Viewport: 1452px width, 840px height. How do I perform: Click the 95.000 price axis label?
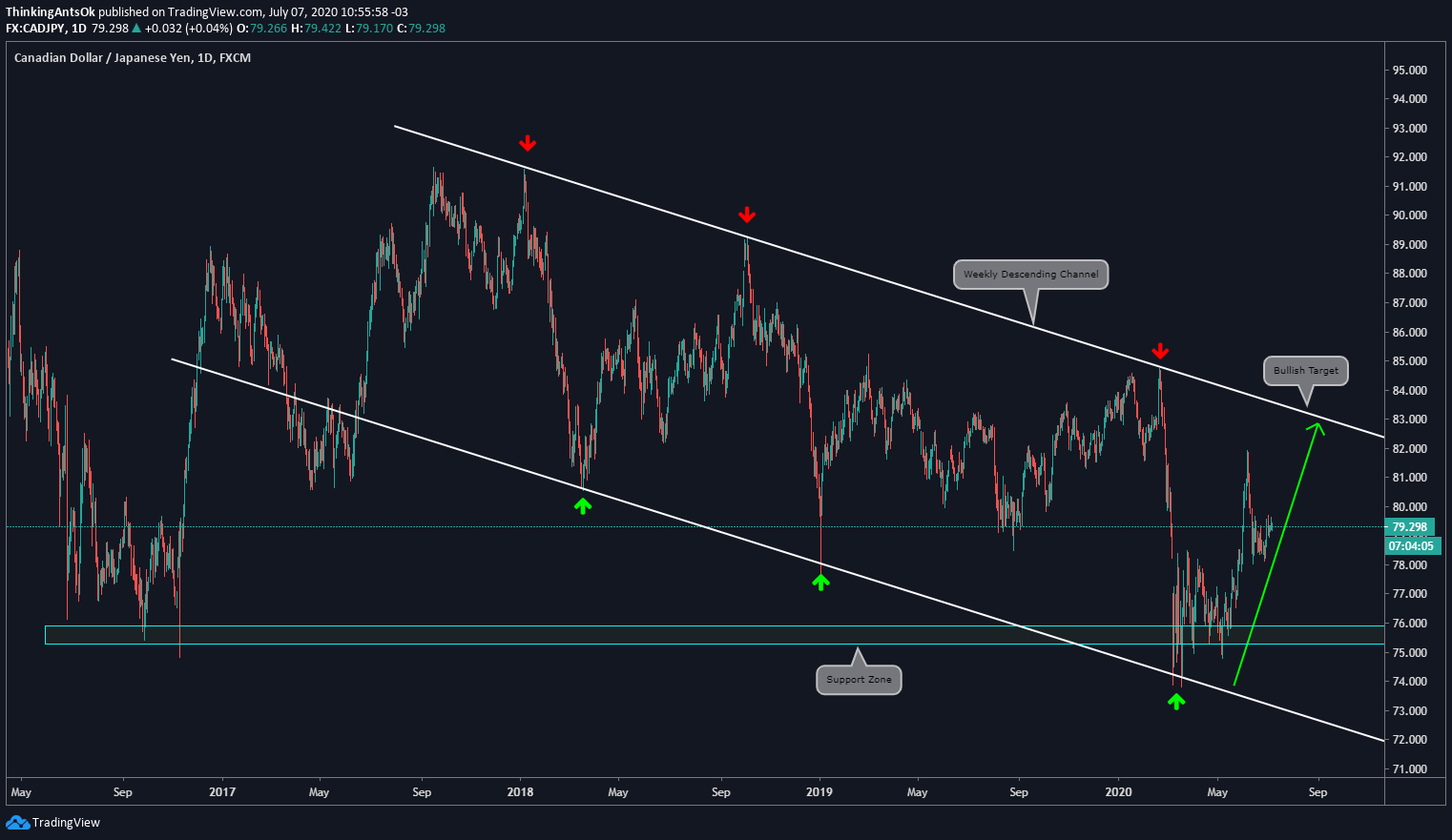(x=1409, y=71)
